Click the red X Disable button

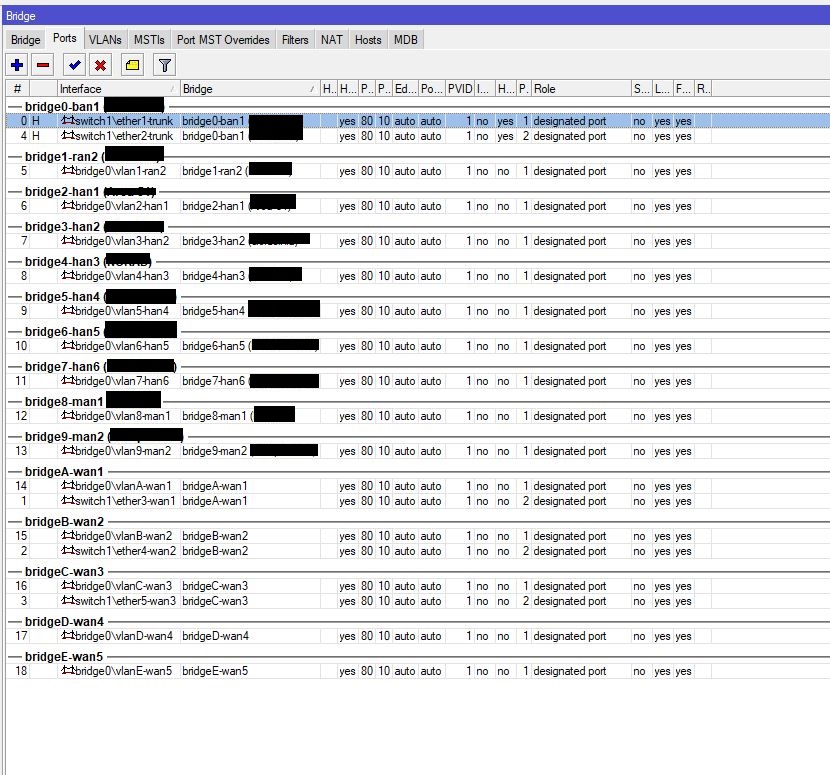pyautogui.click(x=100, y=65)
